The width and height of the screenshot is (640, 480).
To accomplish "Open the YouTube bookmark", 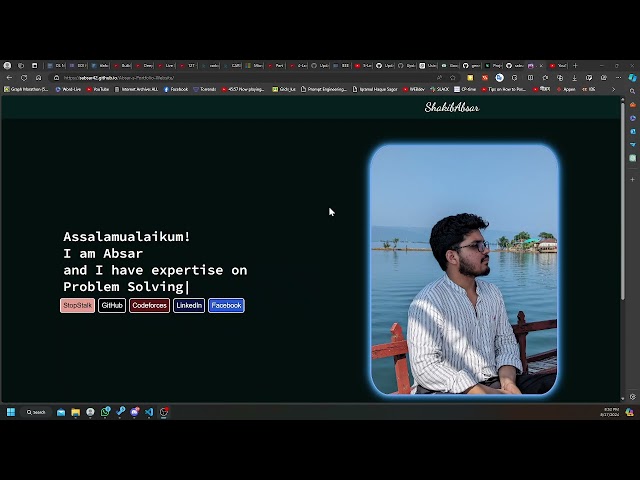I will (98, 89).
